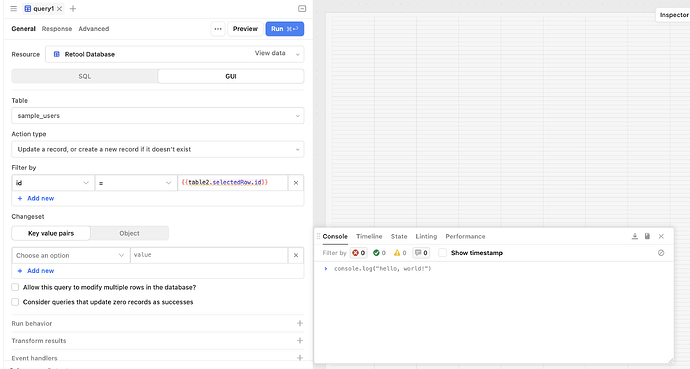Filter console by errors

359,253
